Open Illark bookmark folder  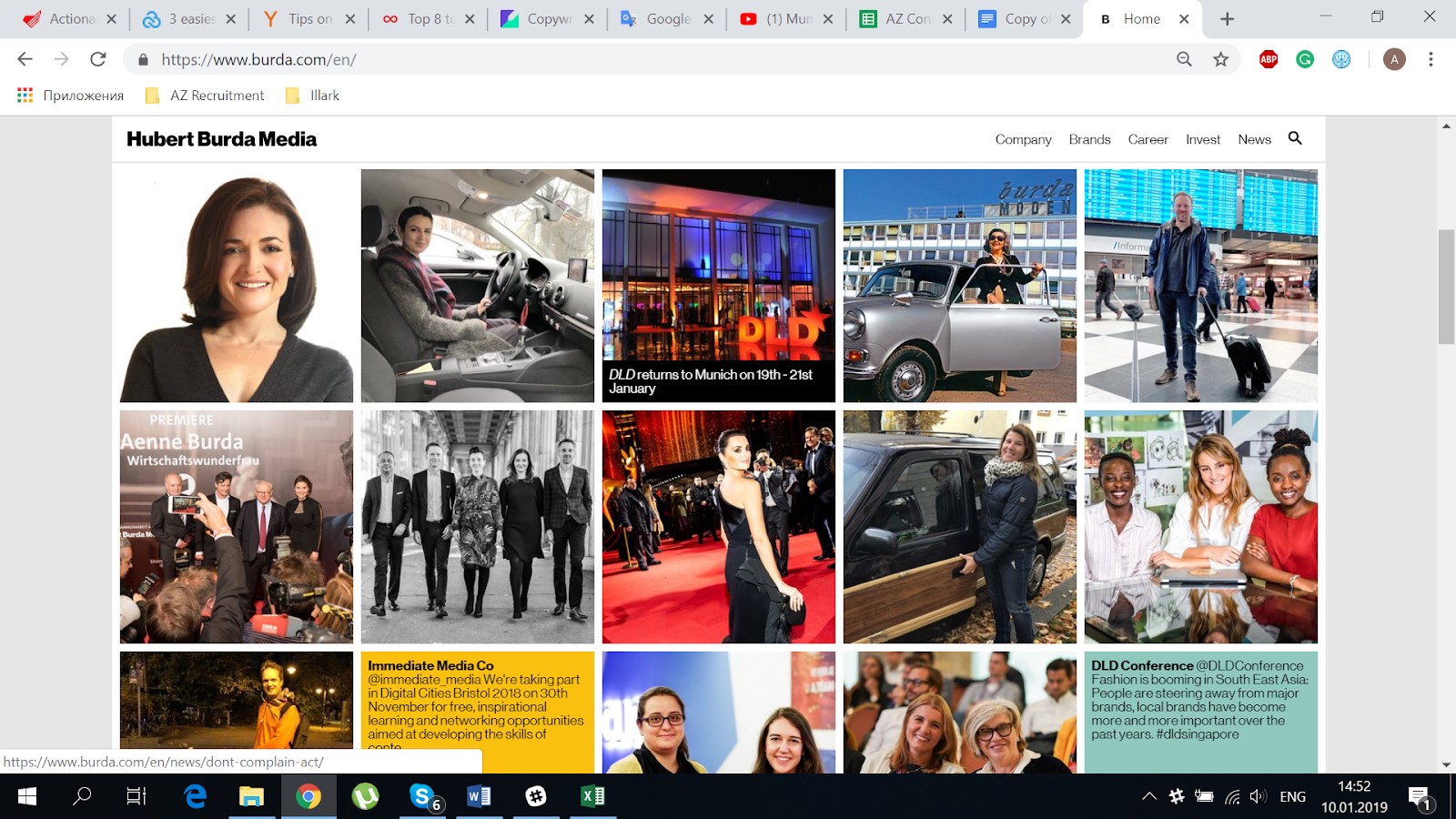click(312, 95)
